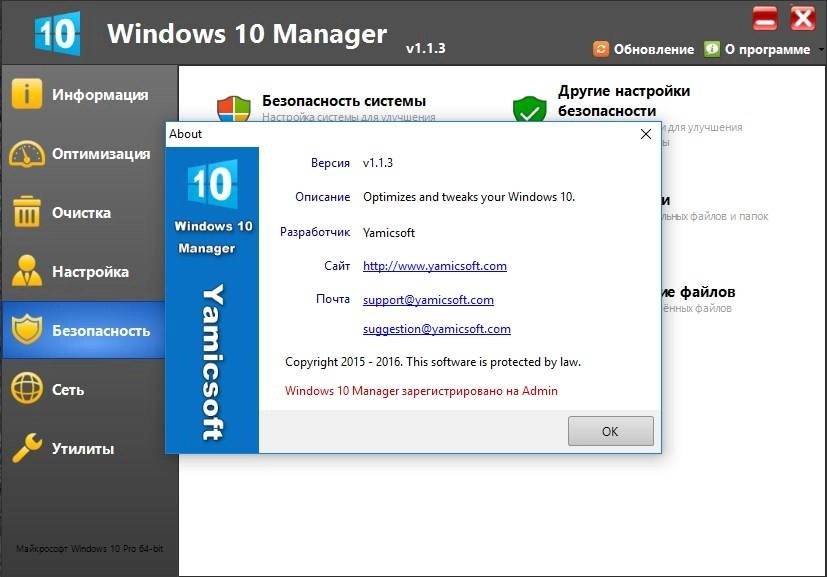Click the v1.1.3 label in header
This screenshot has height=577, width=827.
[426, 48]
